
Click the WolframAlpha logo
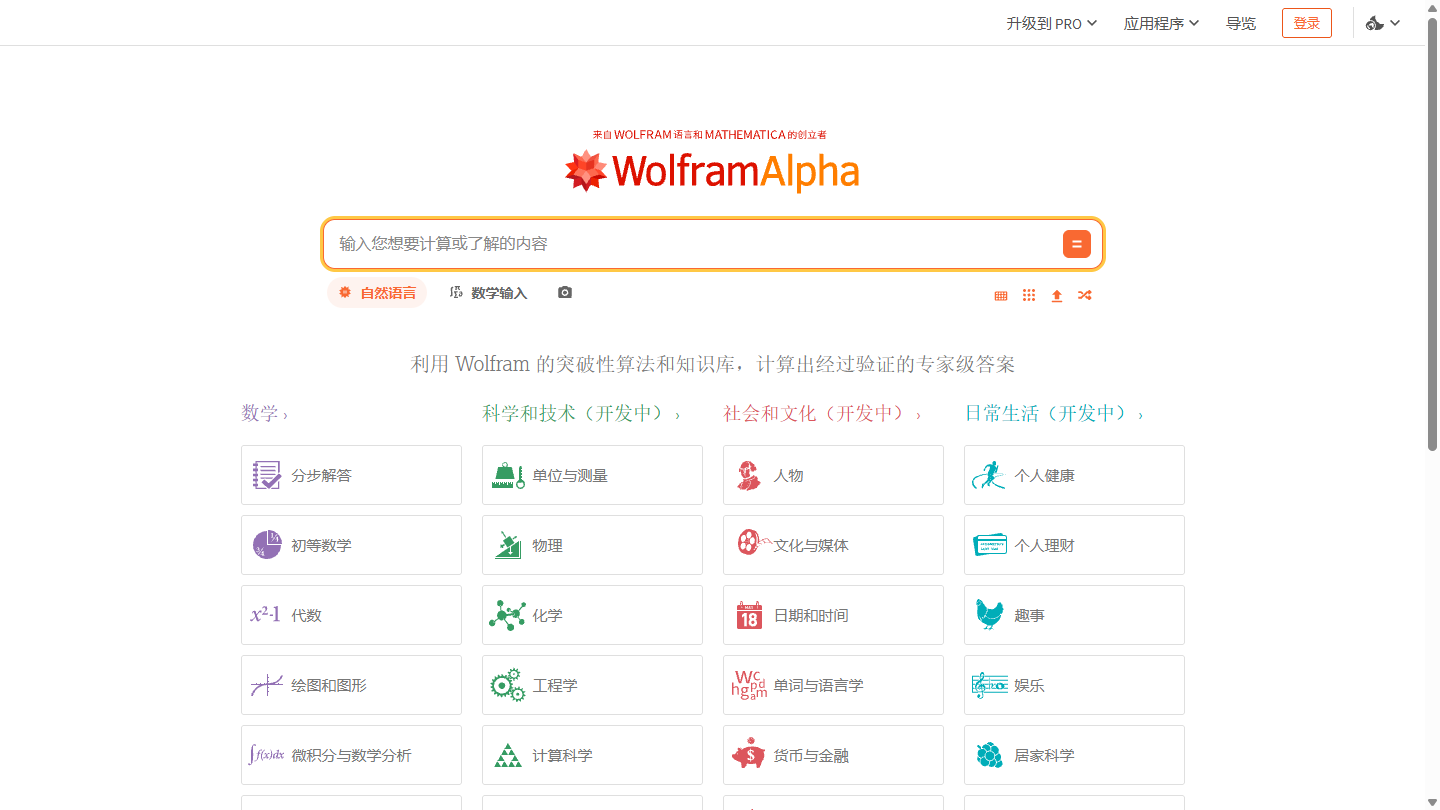(x=712, y=170)
